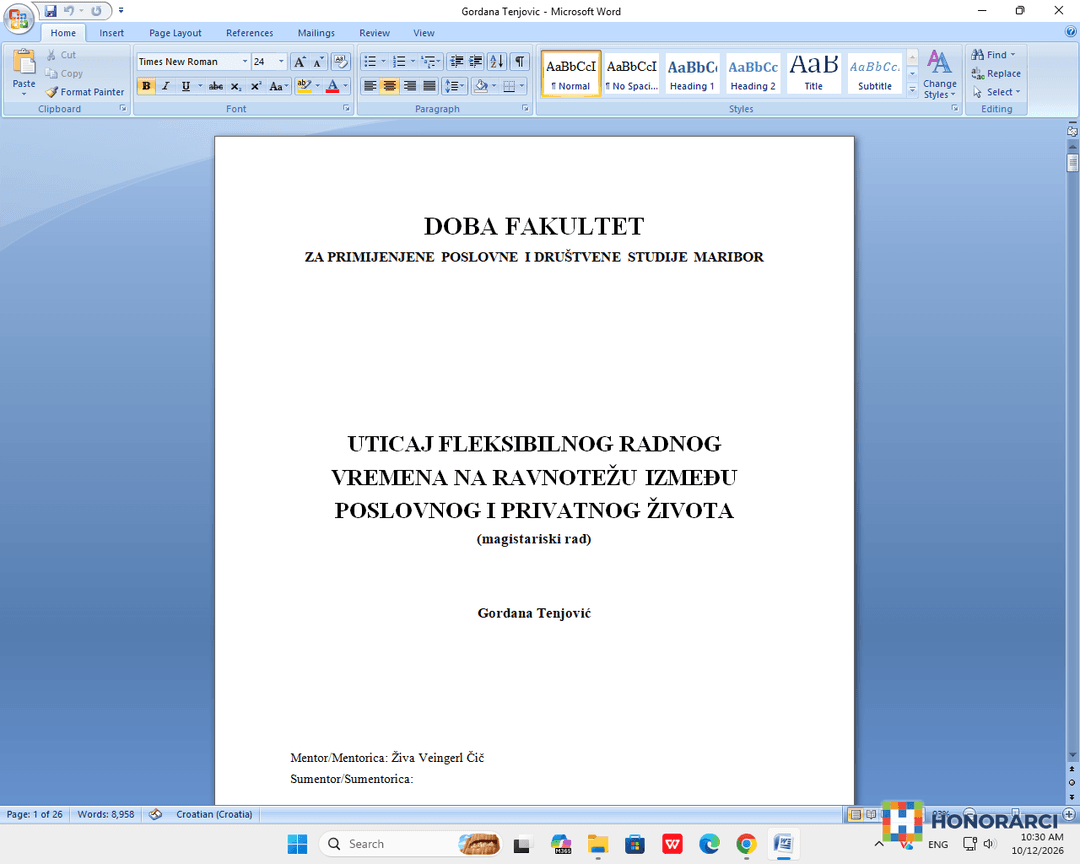
Task: Open the Office Button menu
Action: [x=19, y=19]
